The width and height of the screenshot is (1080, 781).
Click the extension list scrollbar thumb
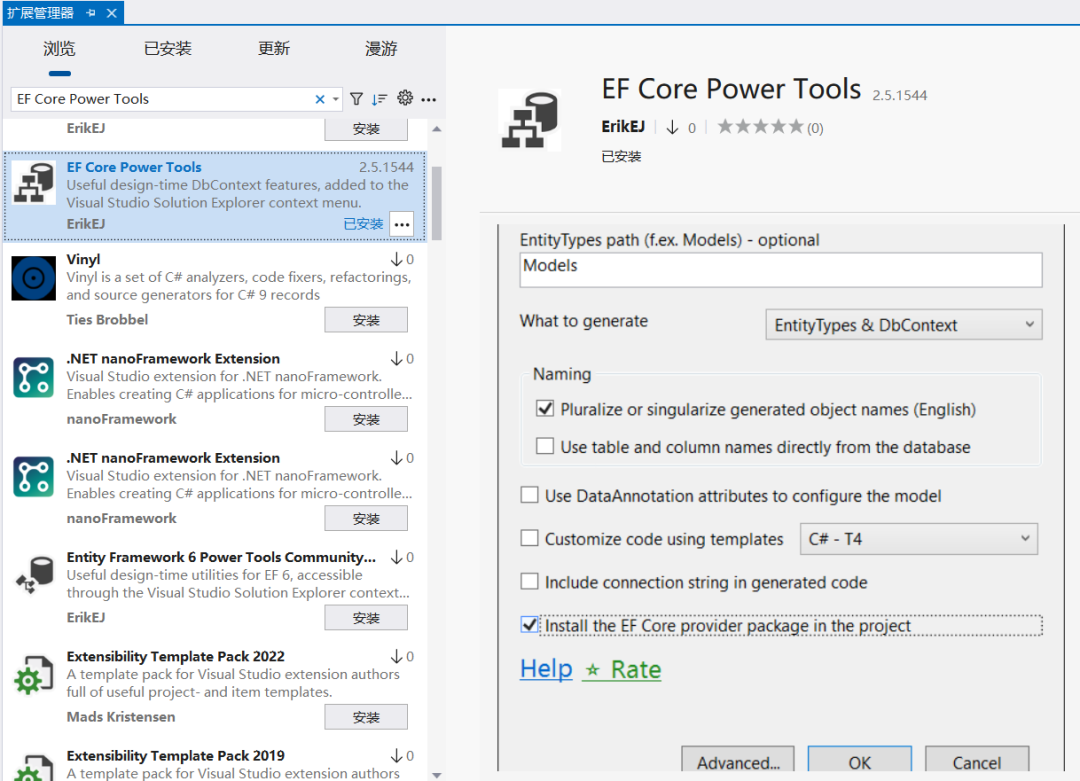coord(435,203)
